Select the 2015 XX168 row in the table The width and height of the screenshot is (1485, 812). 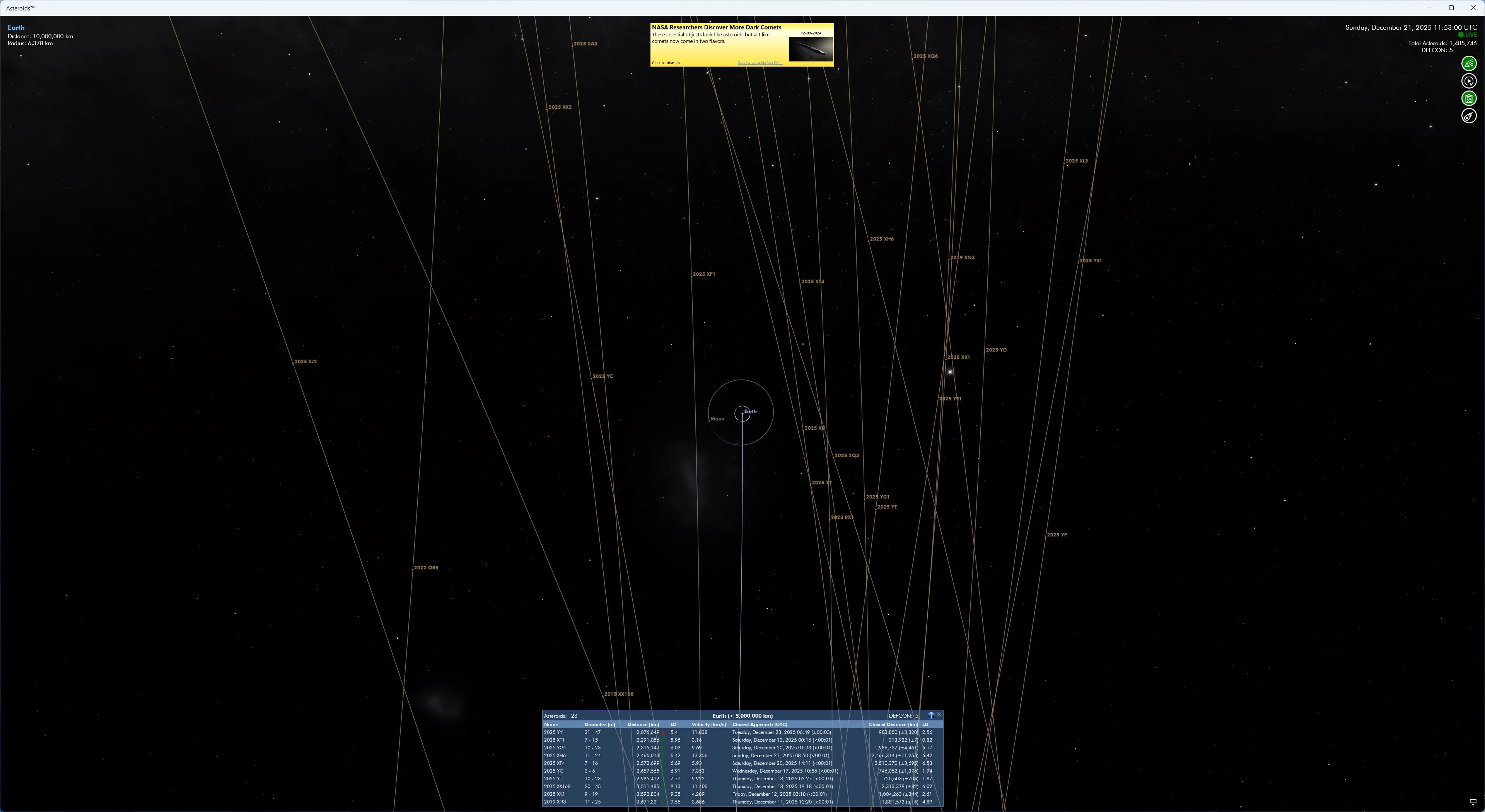742,786
